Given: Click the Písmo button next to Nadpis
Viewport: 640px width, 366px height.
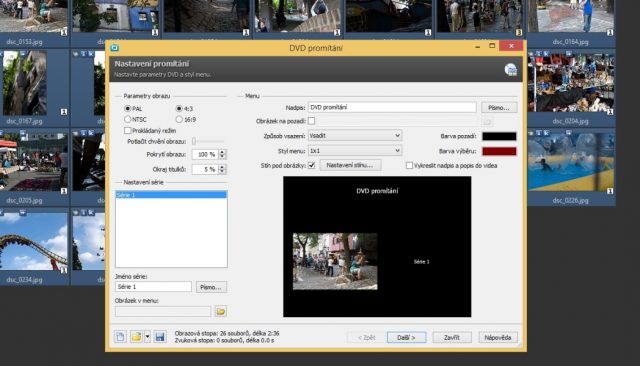Looking at the screenshot, I should pyautogui.click(x=499, y=108).
